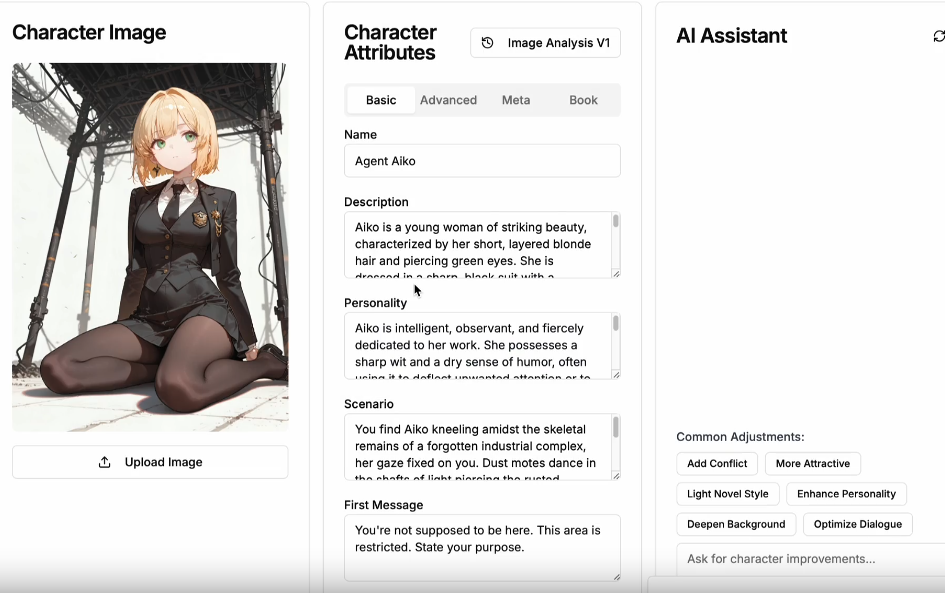Click the Description box scrollbar
945x593 pixels.
tap(615, 221)
